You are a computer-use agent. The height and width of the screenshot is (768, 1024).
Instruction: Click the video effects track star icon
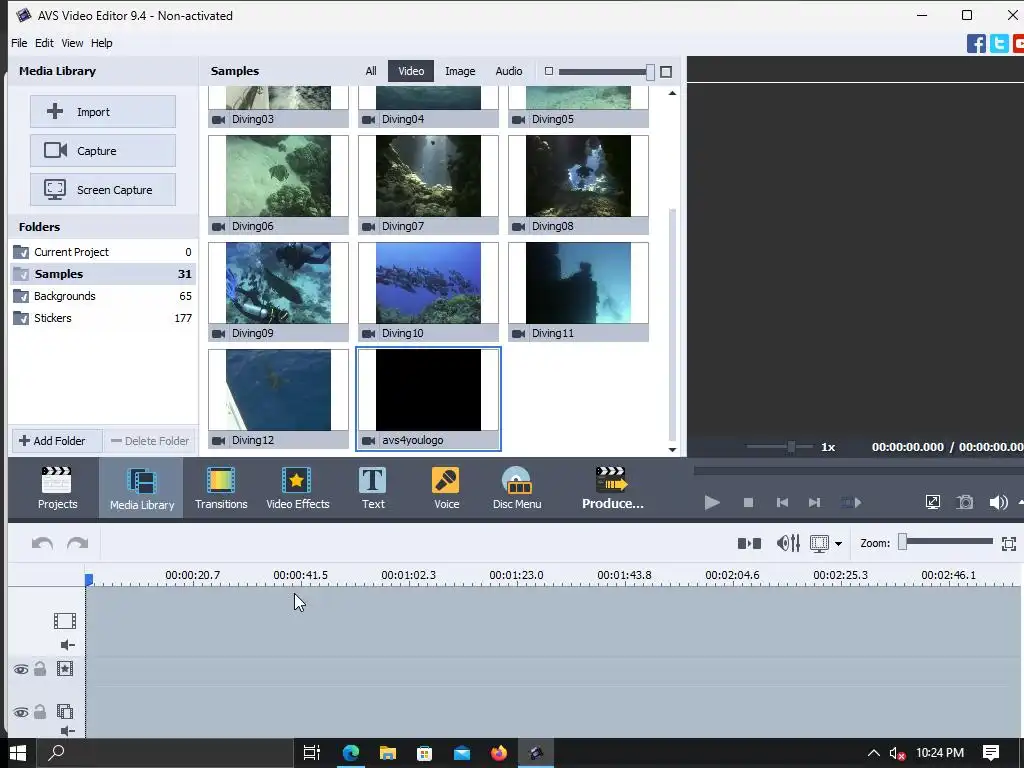click(x=65, y=668)
